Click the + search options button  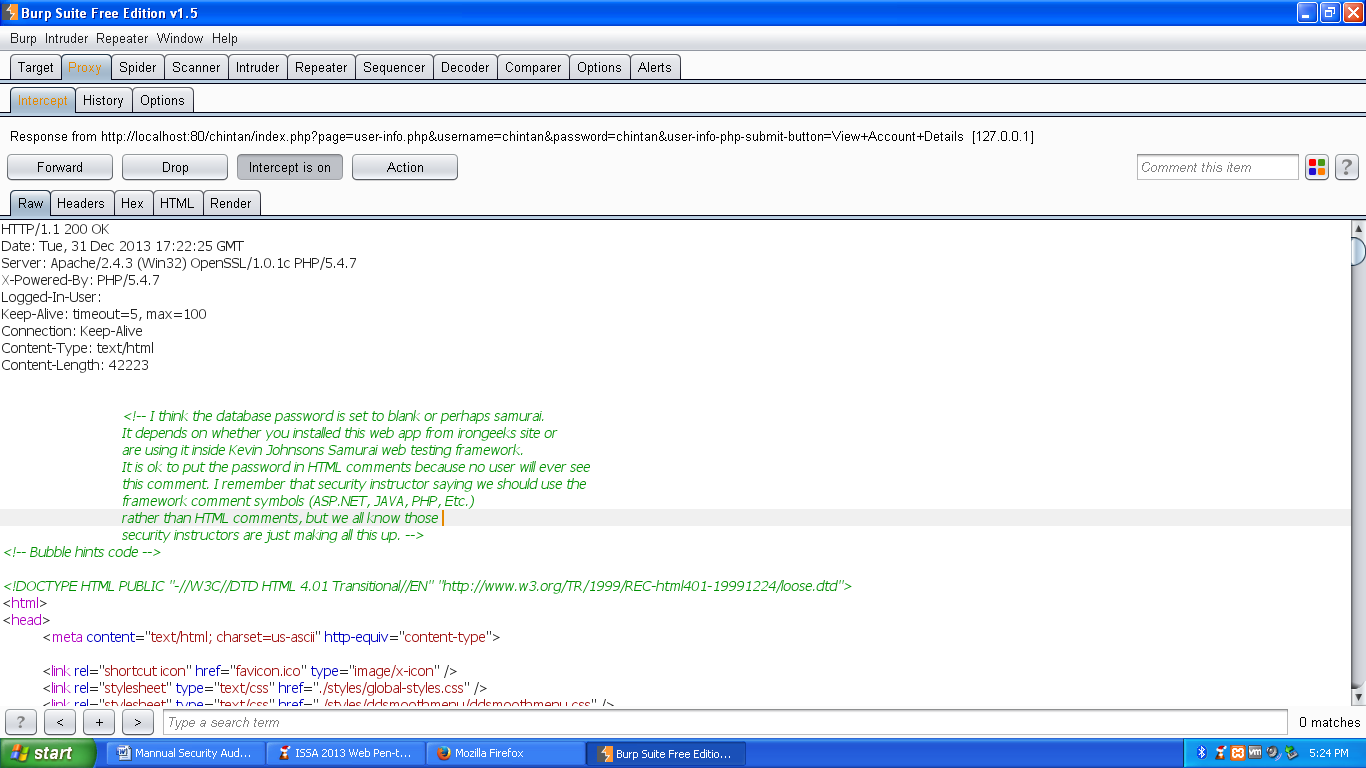point(98,722)
